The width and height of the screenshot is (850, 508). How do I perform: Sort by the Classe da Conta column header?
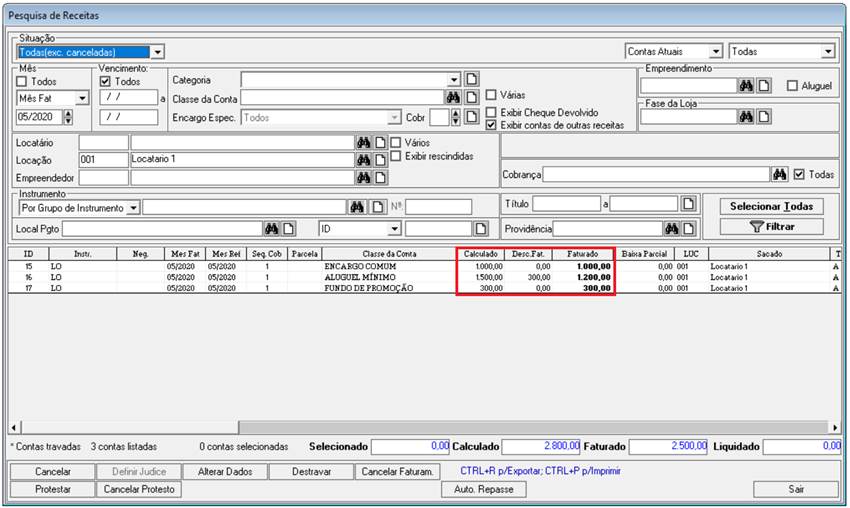coord(389,254)
